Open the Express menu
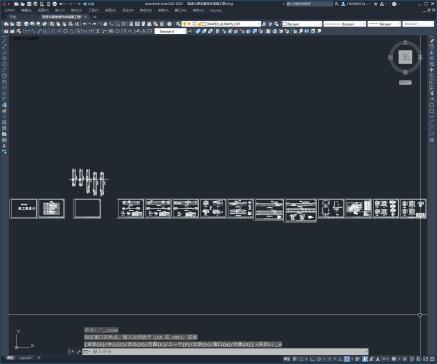This screenshot has width=437, height=364. (216, 10)
